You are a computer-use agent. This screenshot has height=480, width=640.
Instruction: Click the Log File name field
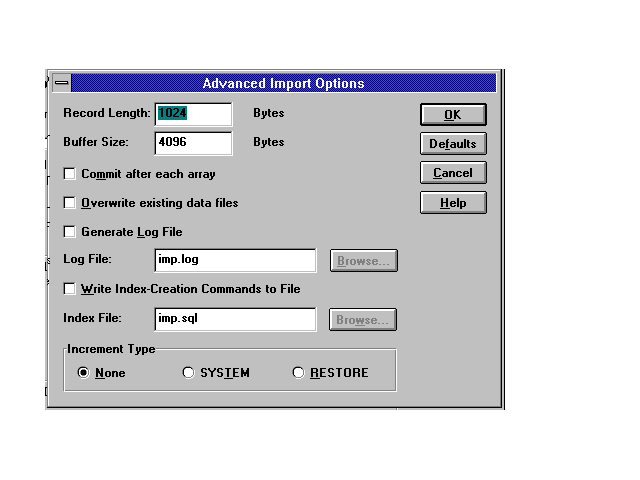pos(235,261)
